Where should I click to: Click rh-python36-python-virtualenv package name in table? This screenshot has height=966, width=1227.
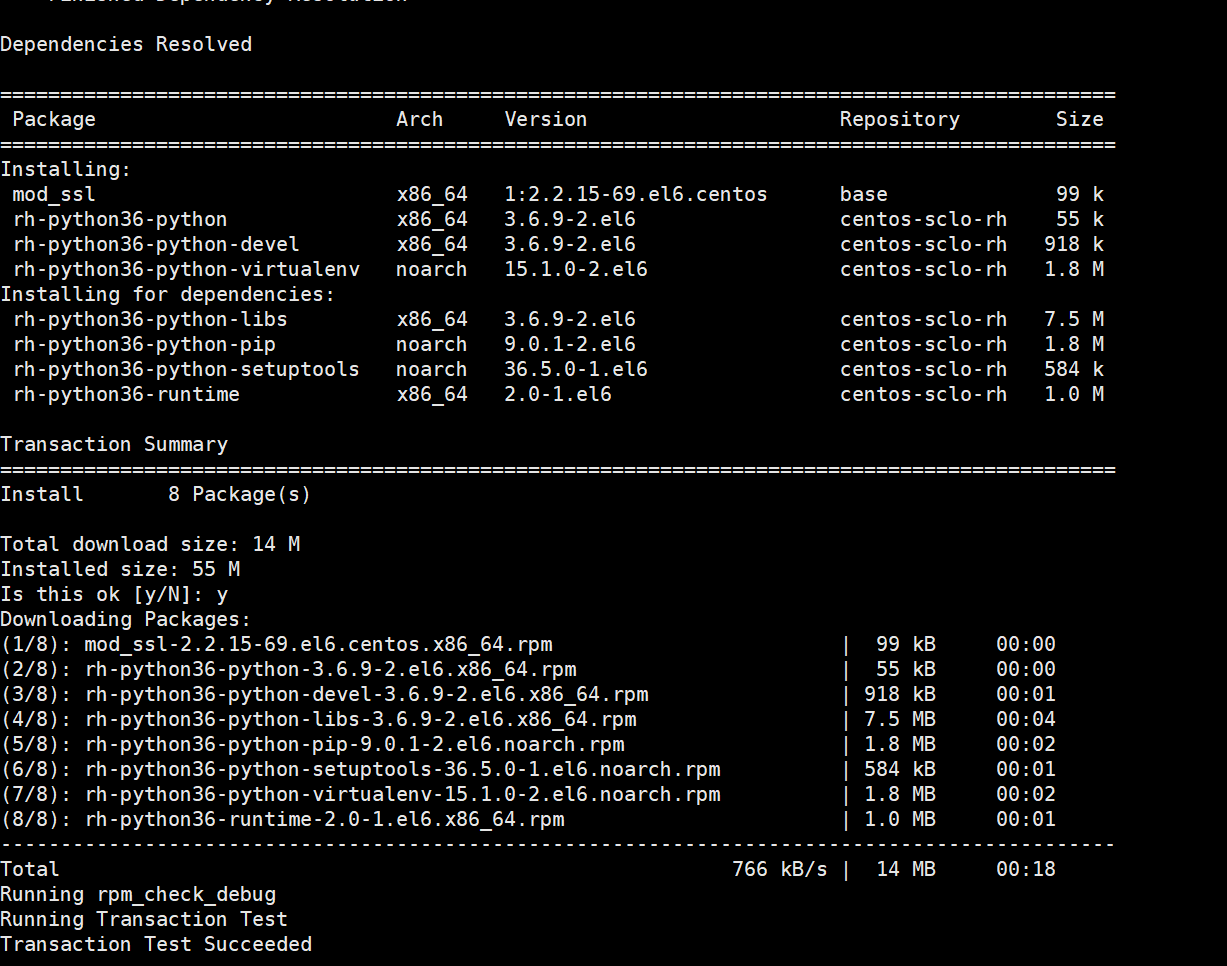click(x=186, y=269)
